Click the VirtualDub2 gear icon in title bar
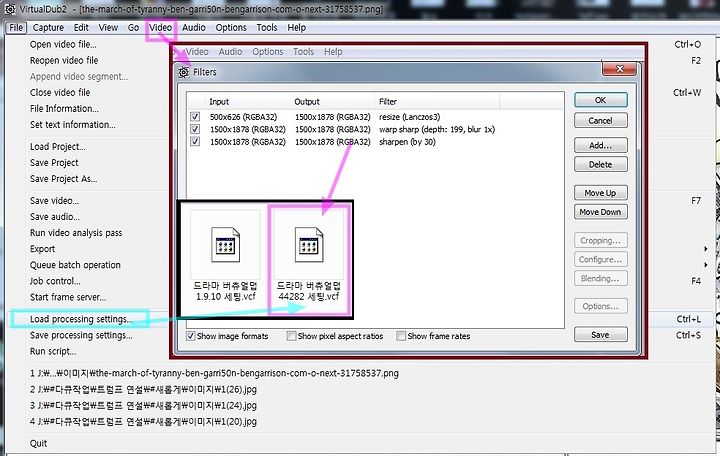 click(9, 9)
